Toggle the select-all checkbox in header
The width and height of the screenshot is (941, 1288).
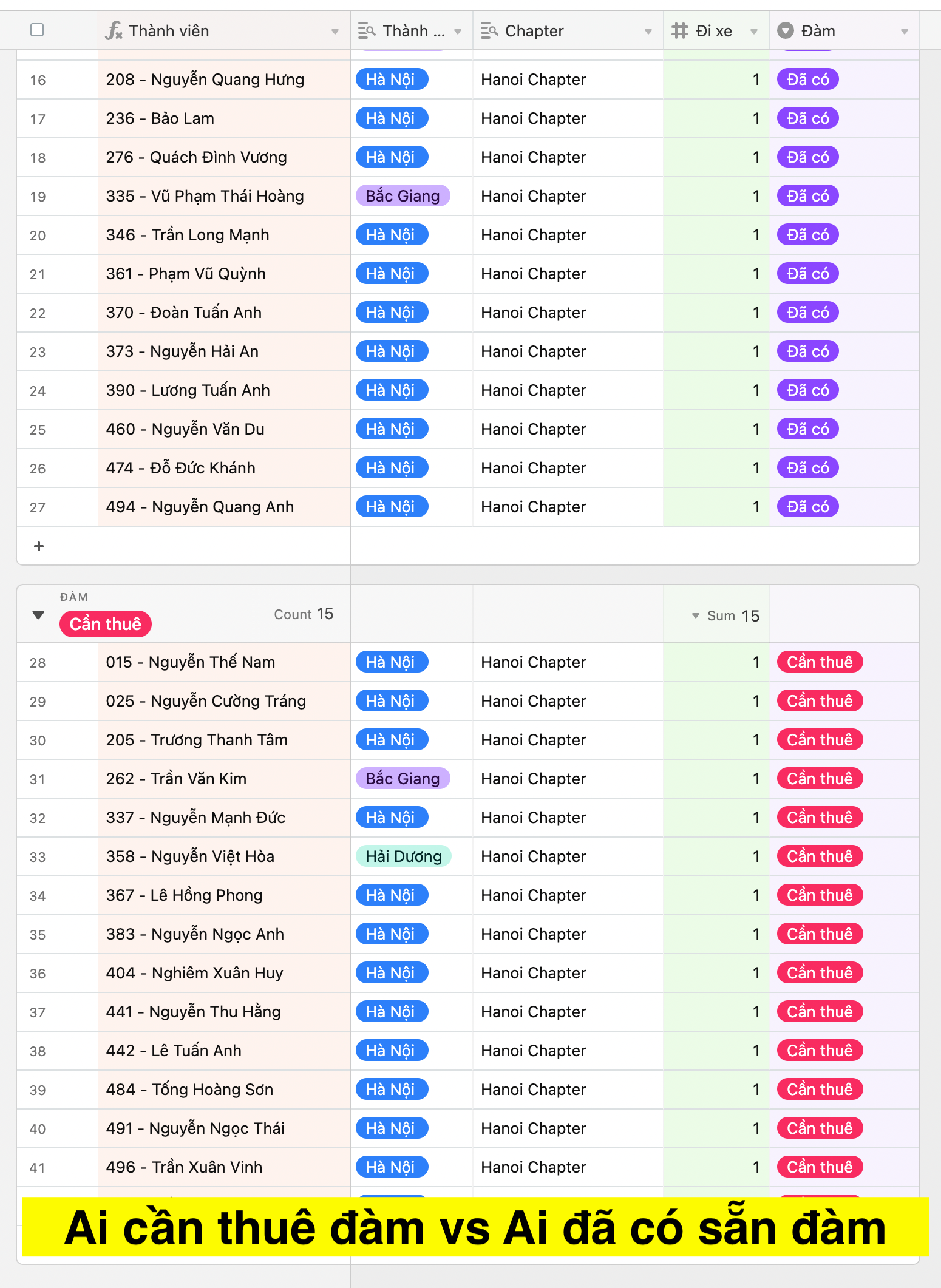37,30
